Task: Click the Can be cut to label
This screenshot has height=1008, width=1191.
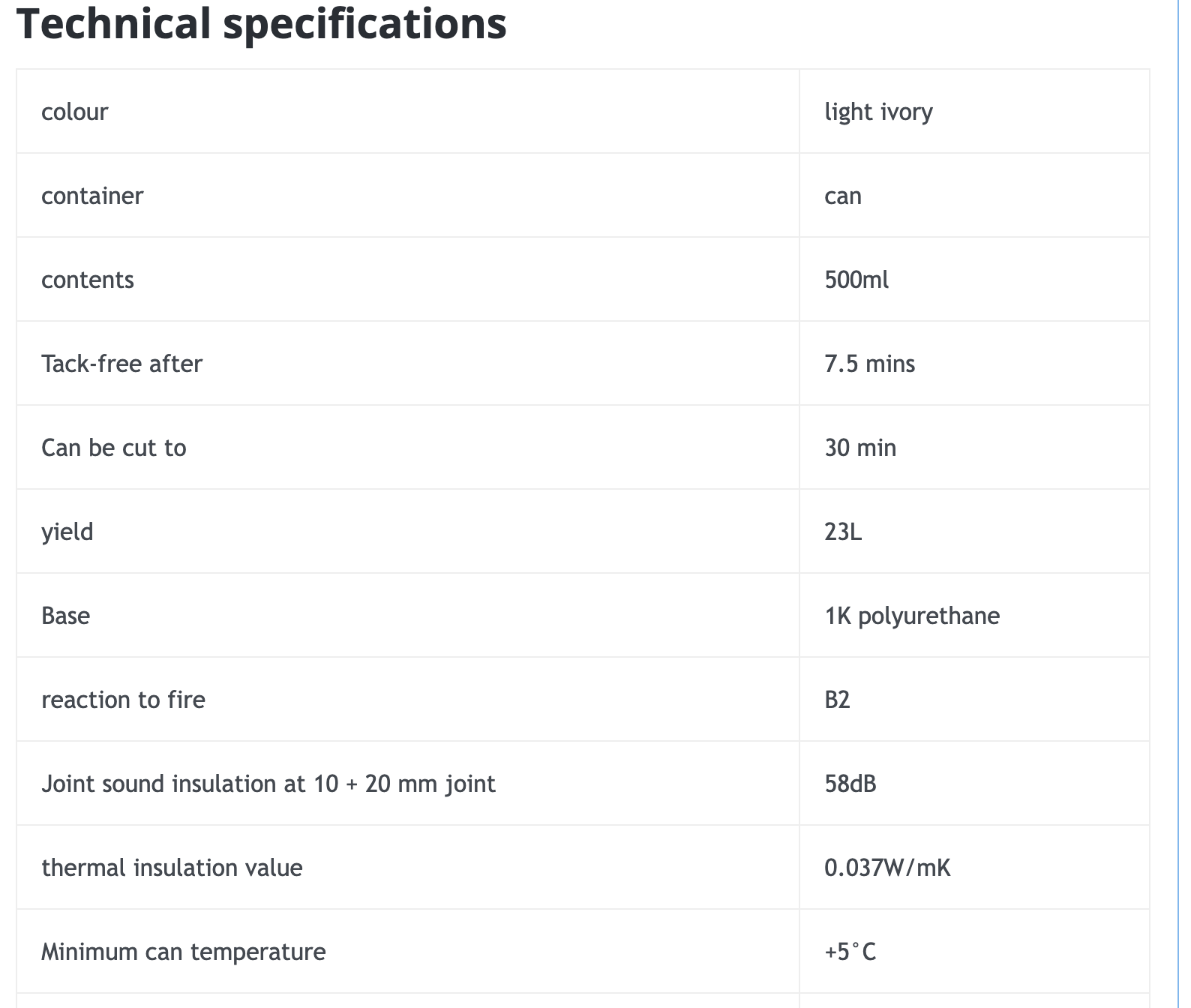Action: coord(114,448)
